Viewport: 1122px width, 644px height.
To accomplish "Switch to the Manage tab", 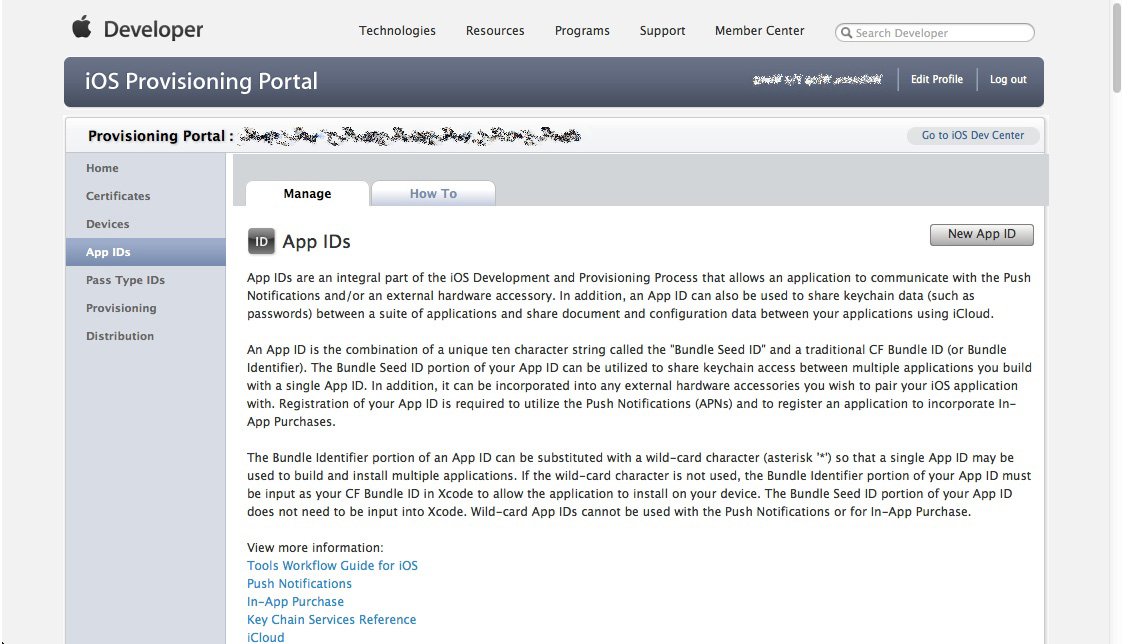I will (x=307, y=193).
